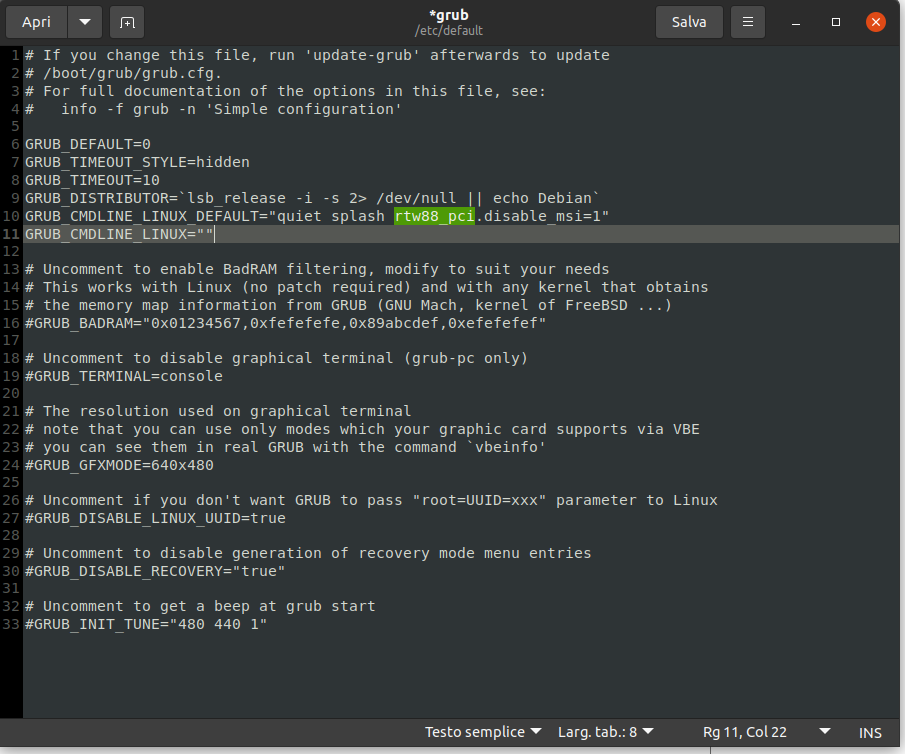Click the comment about resolution on graphical terminal
The image size is (905, 754).
[x=218, y=411]
